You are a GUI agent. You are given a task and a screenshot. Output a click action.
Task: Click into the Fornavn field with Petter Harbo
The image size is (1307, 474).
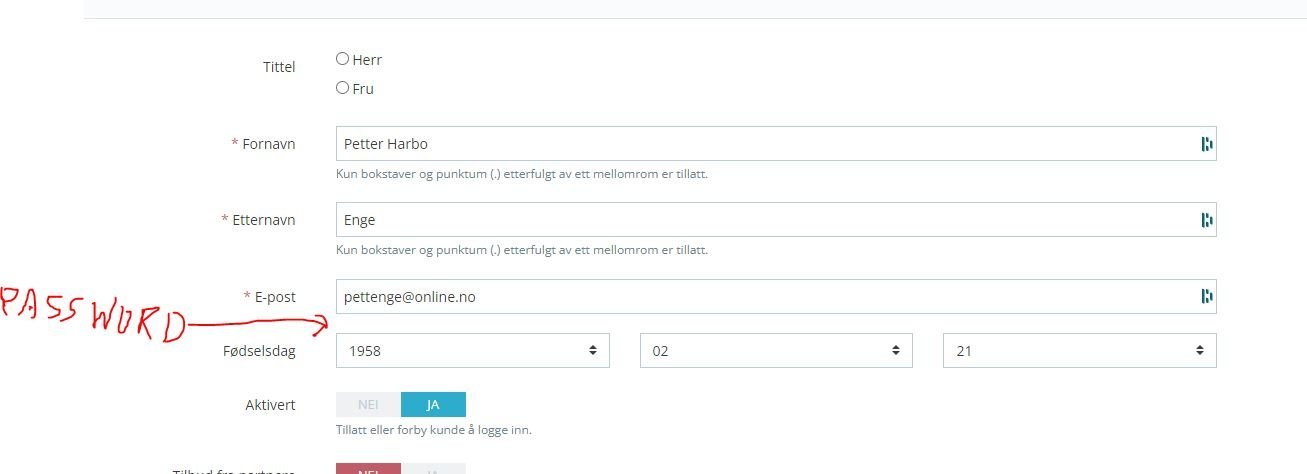coord(760,144)
